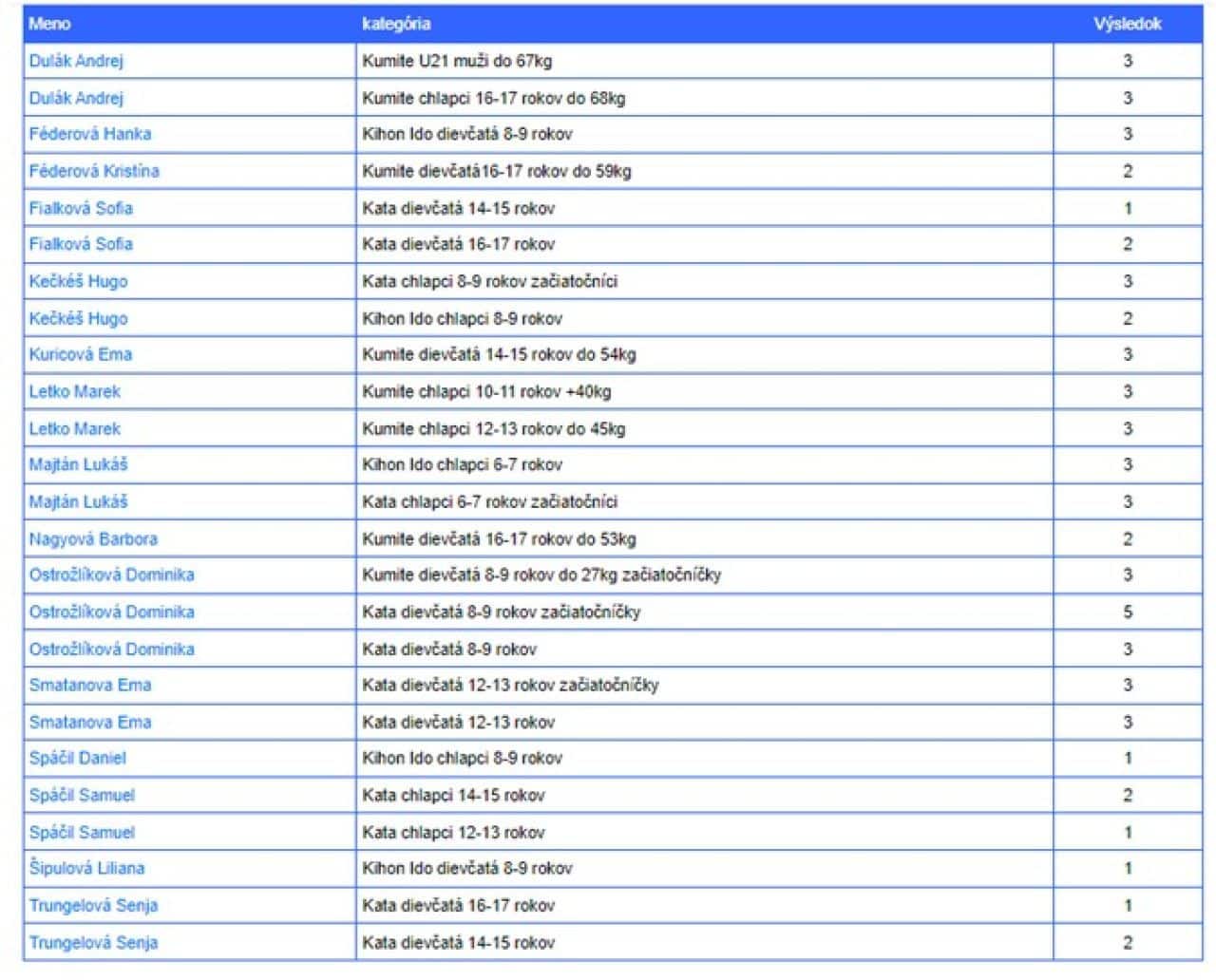Open the Kuricová Ema link
This screenshot has height=980, width=1216.
tap(81, 354)
